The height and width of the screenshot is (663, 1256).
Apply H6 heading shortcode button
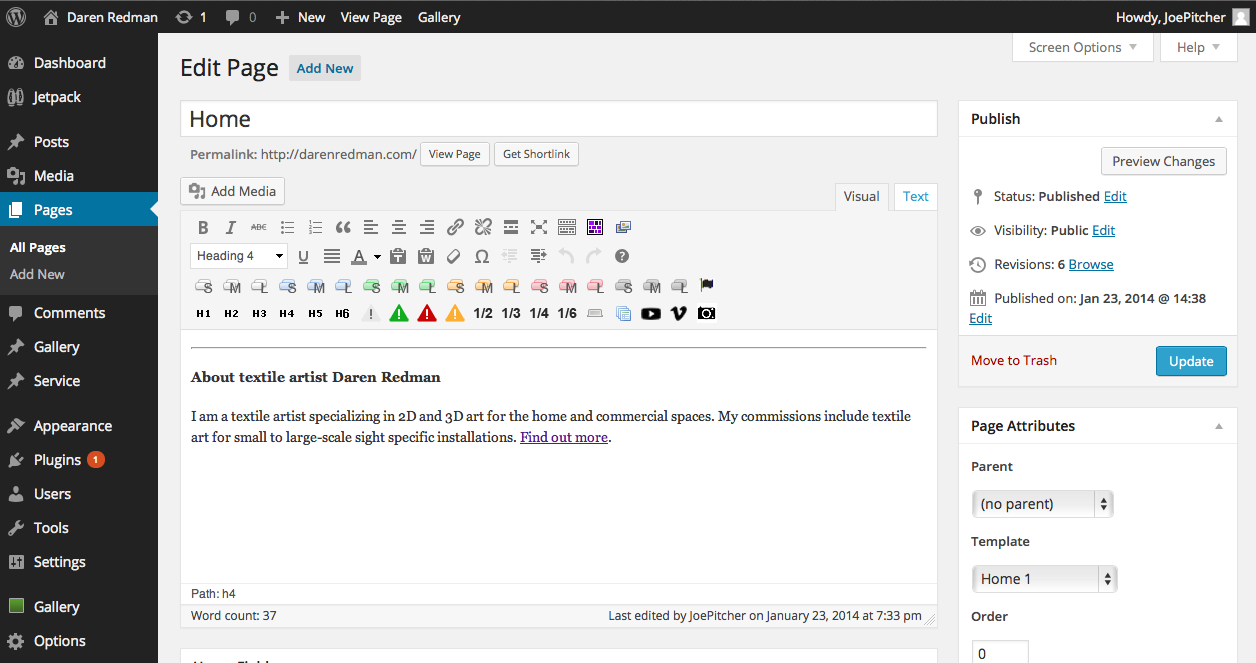(343, 313)
